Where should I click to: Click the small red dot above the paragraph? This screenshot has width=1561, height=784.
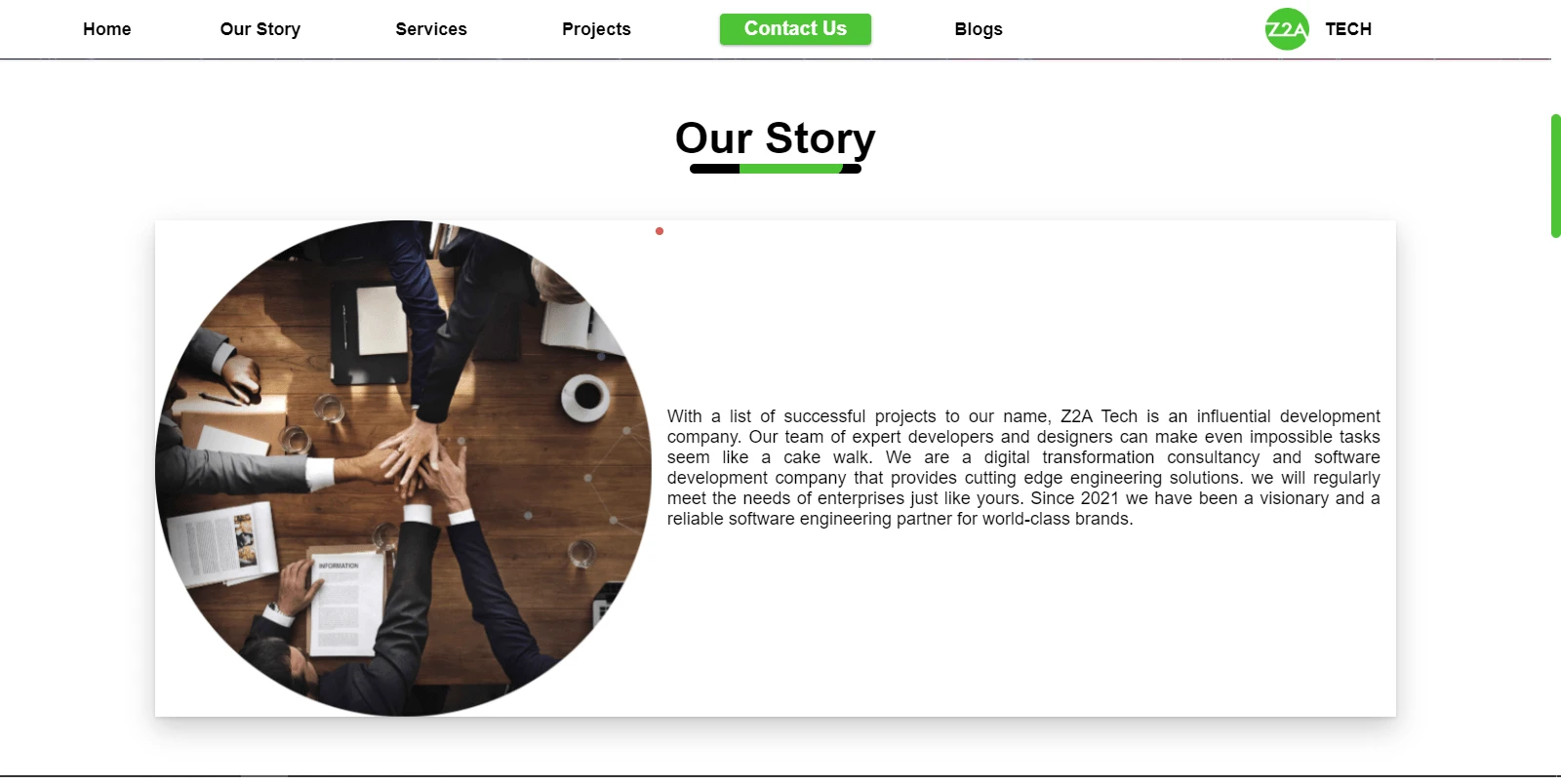660,231
